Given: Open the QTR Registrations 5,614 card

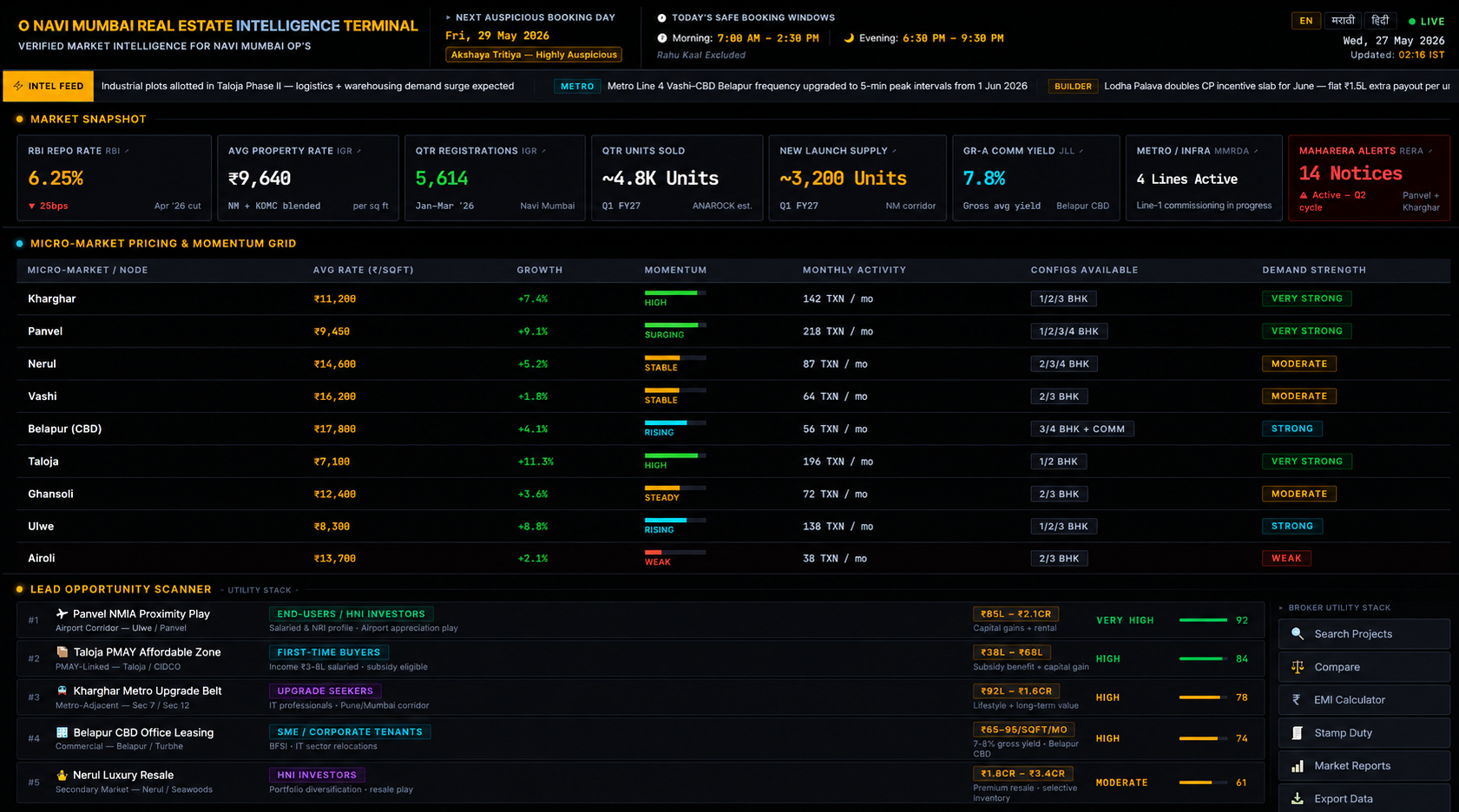Looking at the screenshot, I should 495,178.
